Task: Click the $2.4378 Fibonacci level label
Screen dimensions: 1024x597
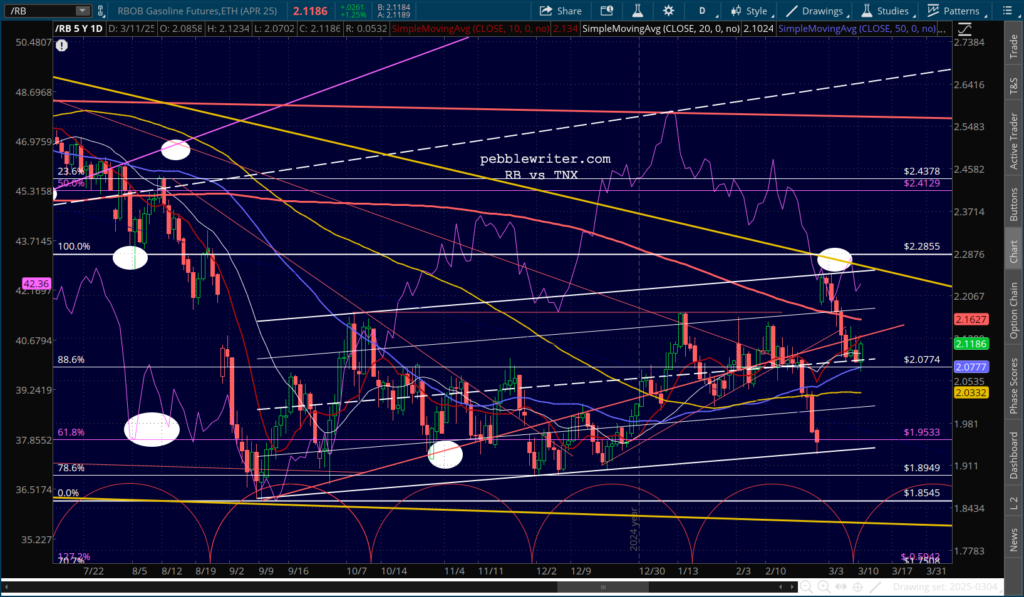Action: click(921, 171)
